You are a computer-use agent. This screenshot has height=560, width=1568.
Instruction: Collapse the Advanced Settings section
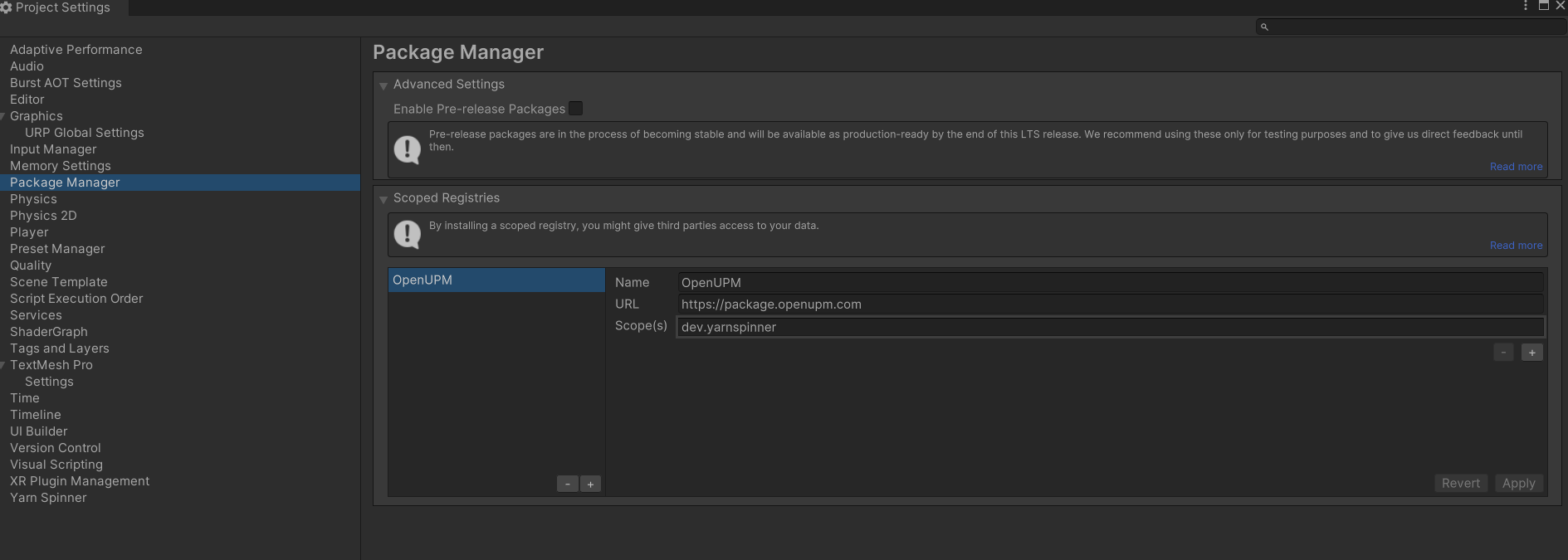pyautogui.click(x=383, y=85)
